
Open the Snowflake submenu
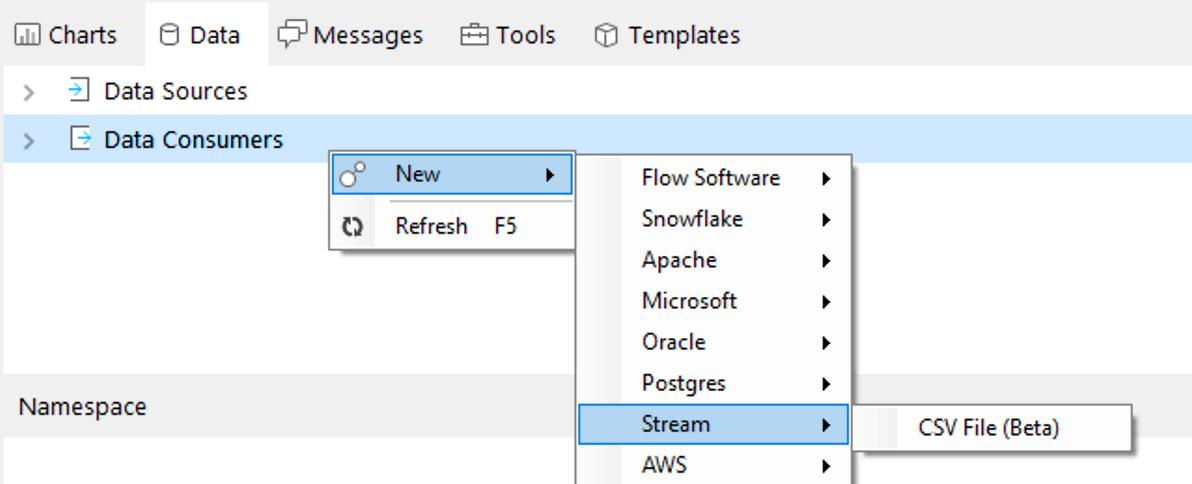[713, 220]
